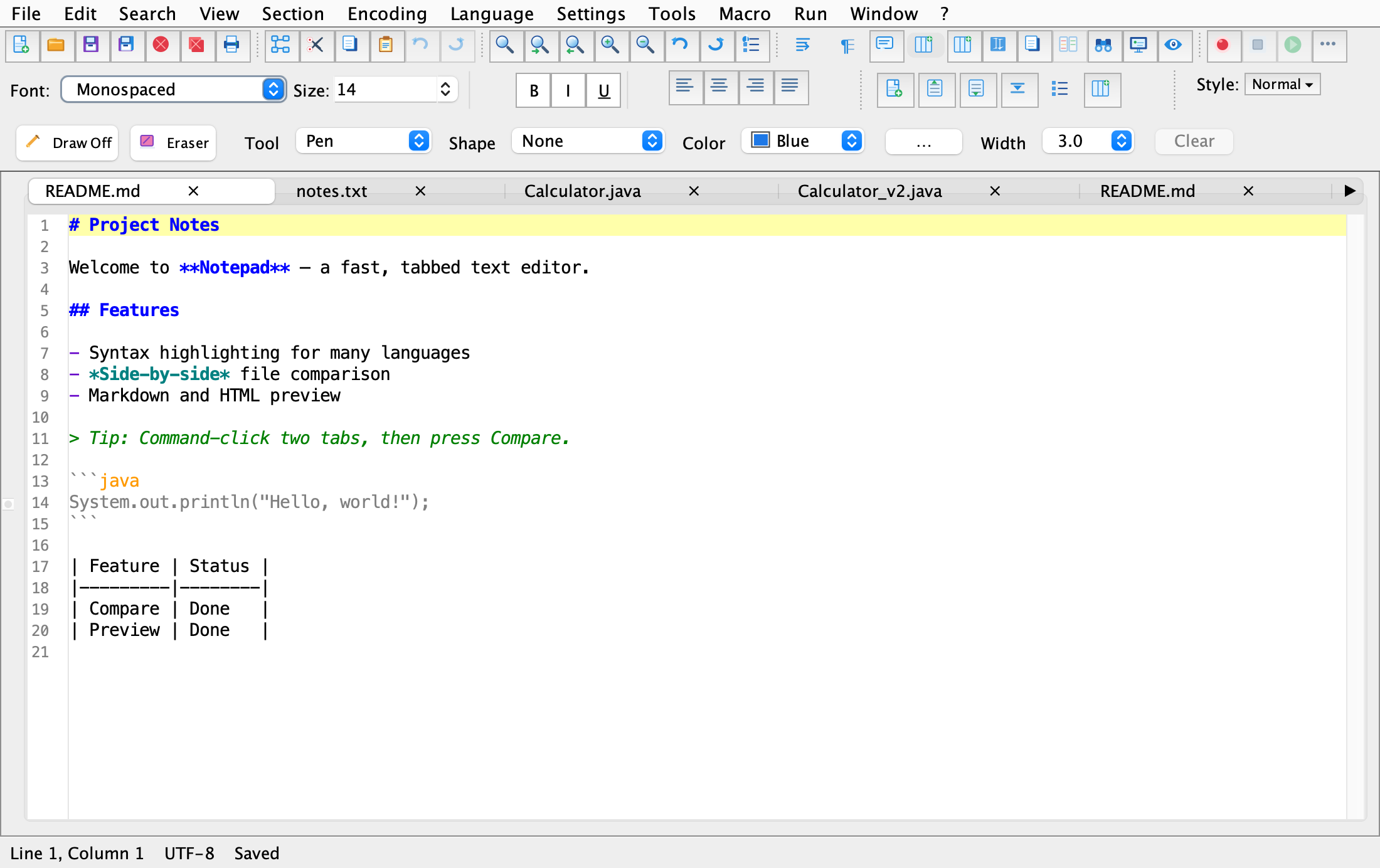Open the Language menu
This screenshot has width=1380, height=868.
click(x=492, y=14)
